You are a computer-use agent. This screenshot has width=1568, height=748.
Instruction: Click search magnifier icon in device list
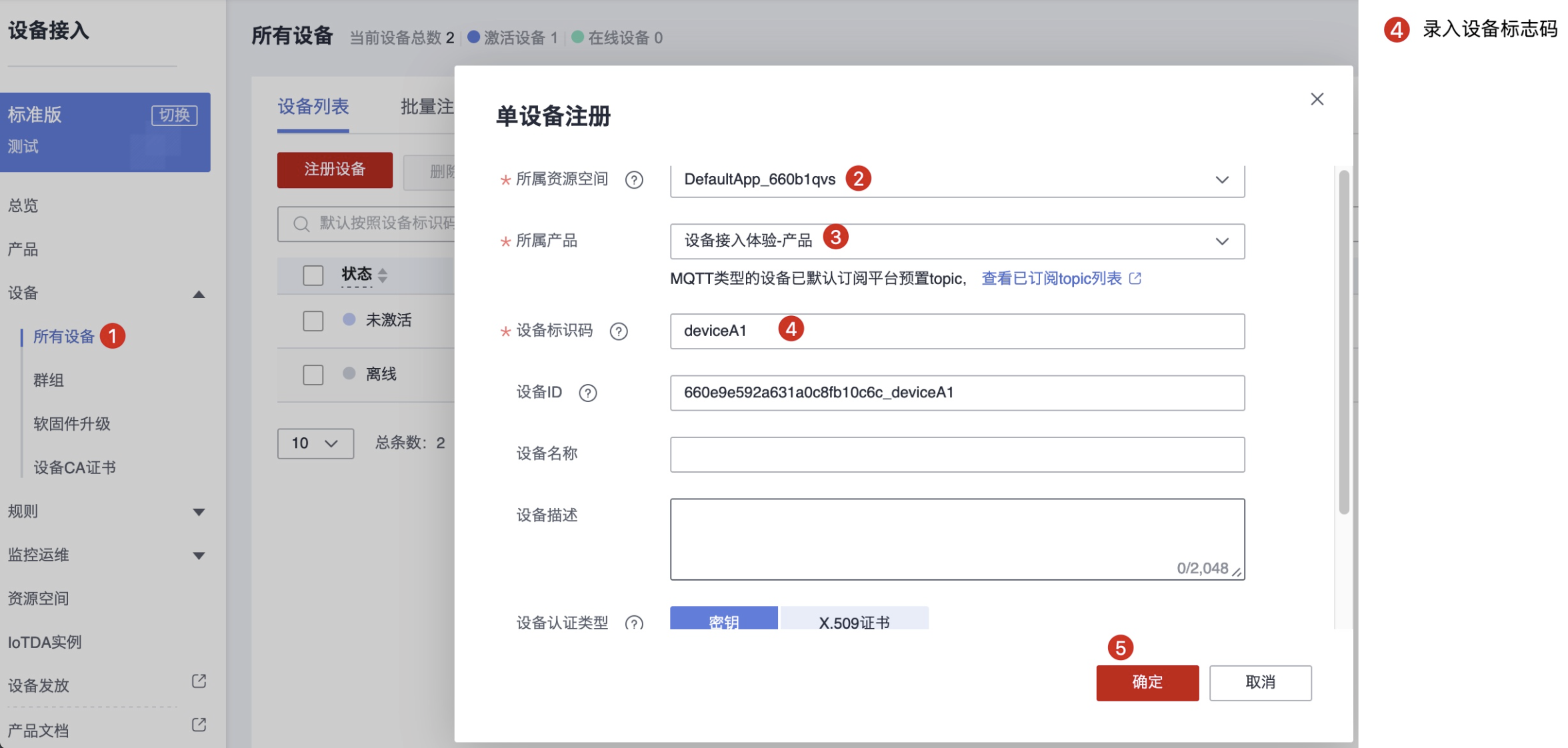tap(301, 224)
